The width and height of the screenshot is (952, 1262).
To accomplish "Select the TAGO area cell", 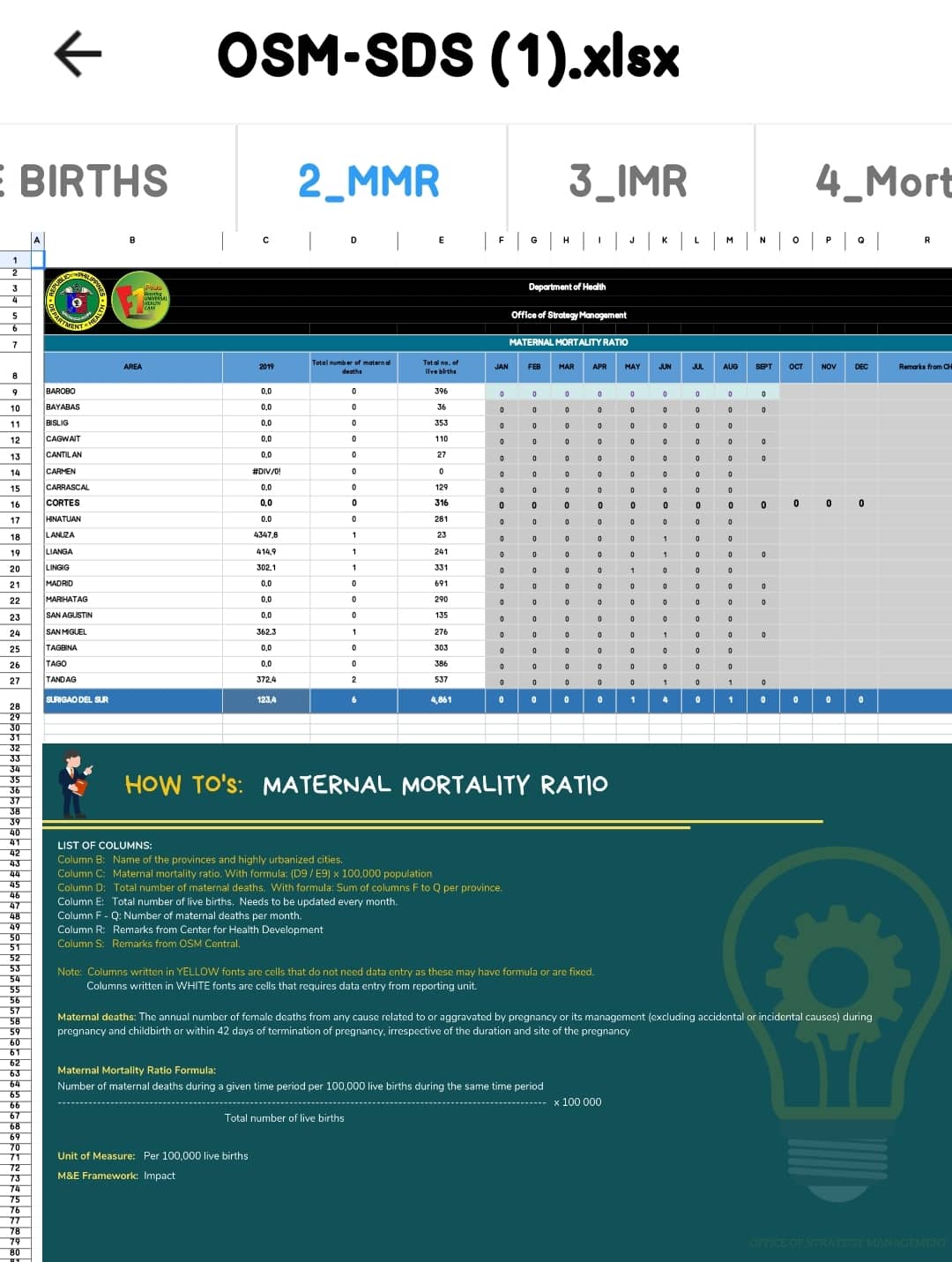I will pos(133,663).
